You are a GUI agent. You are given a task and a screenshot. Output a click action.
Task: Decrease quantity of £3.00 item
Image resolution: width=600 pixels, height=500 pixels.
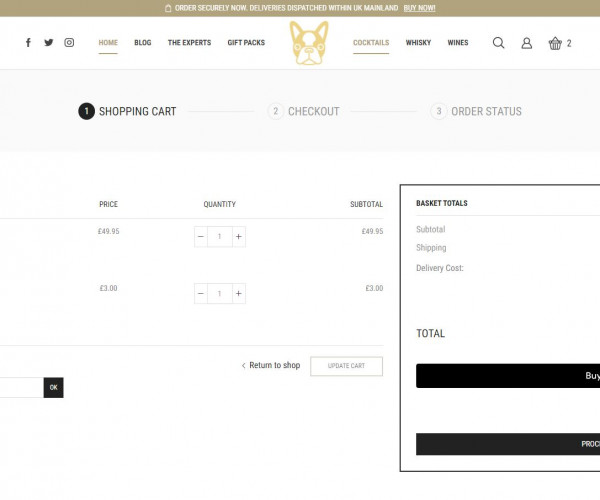click(x=201, y=294)
